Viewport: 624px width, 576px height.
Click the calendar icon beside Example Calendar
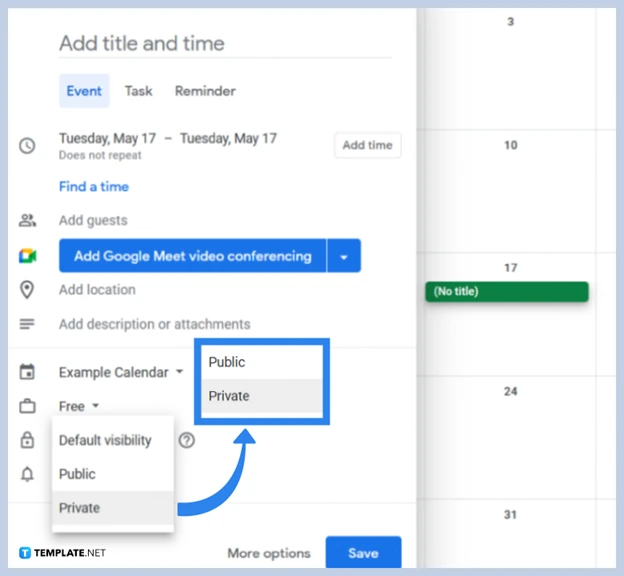click(27, 372)
